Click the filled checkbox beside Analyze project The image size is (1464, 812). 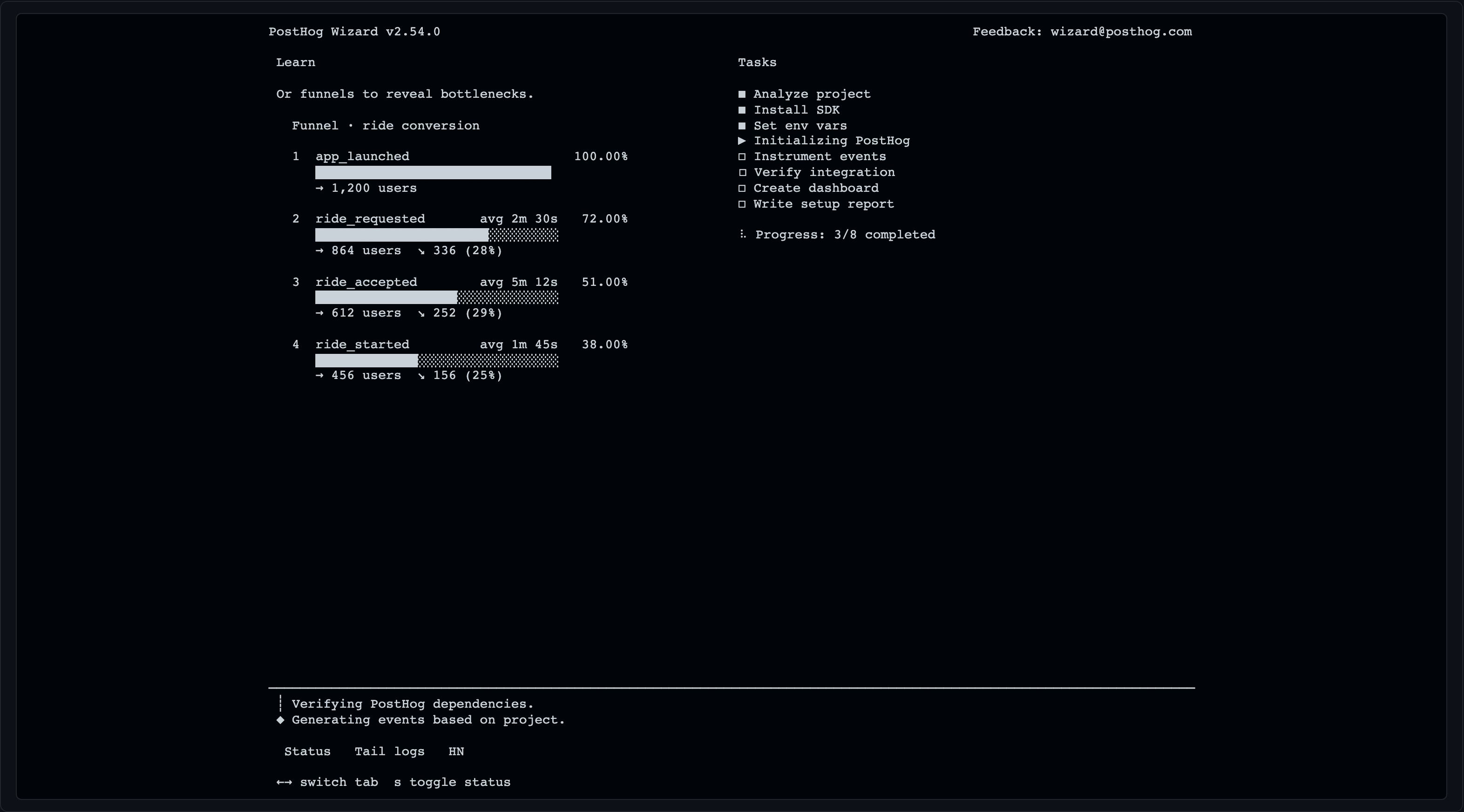point(742,95)
